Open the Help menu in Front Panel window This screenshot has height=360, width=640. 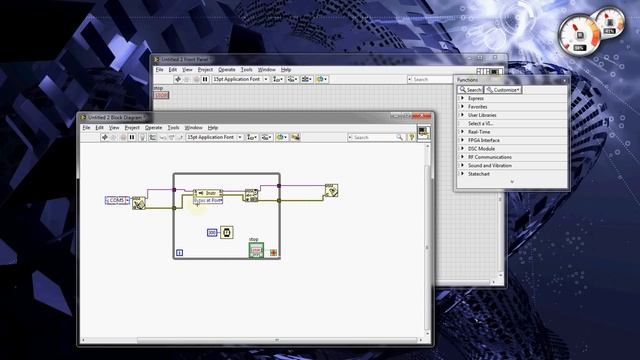[286, 70]
